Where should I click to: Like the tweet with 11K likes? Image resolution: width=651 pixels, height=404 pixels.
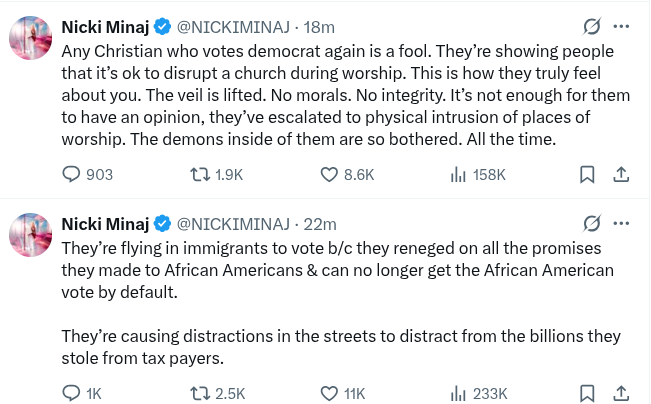[x=330, y=393]
